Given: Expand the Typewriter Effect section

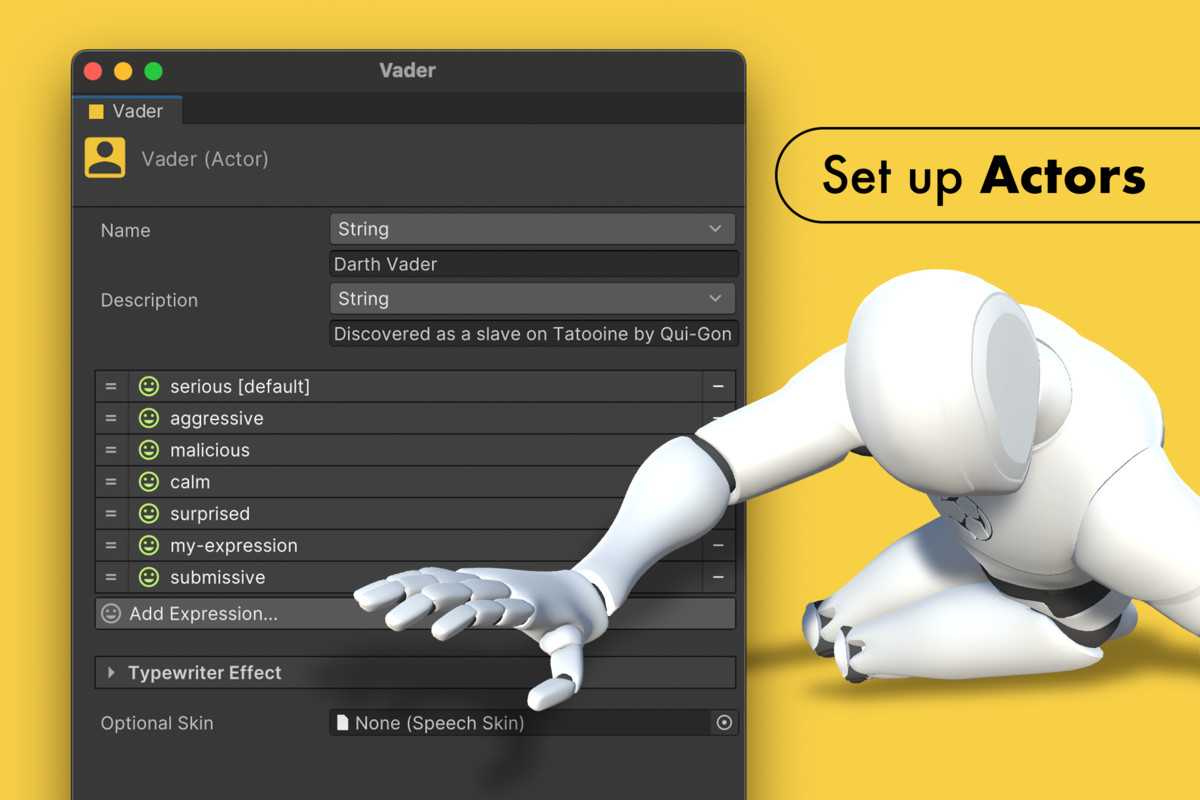Looking at the screenshot, I should (x=415, y=673).
